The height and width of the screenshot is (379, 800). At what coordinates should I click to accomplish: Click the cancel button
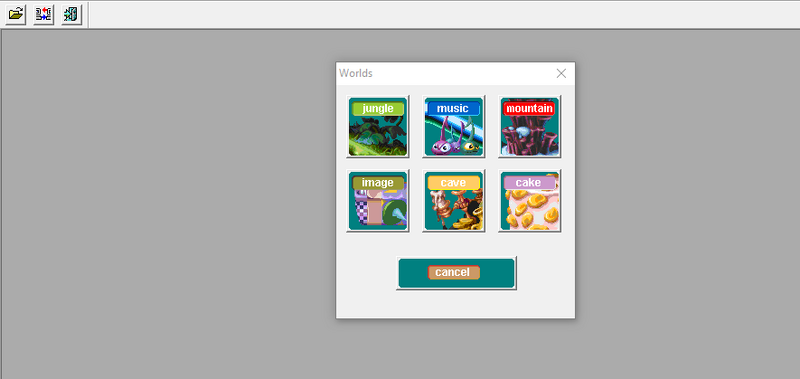coord(457,273)
